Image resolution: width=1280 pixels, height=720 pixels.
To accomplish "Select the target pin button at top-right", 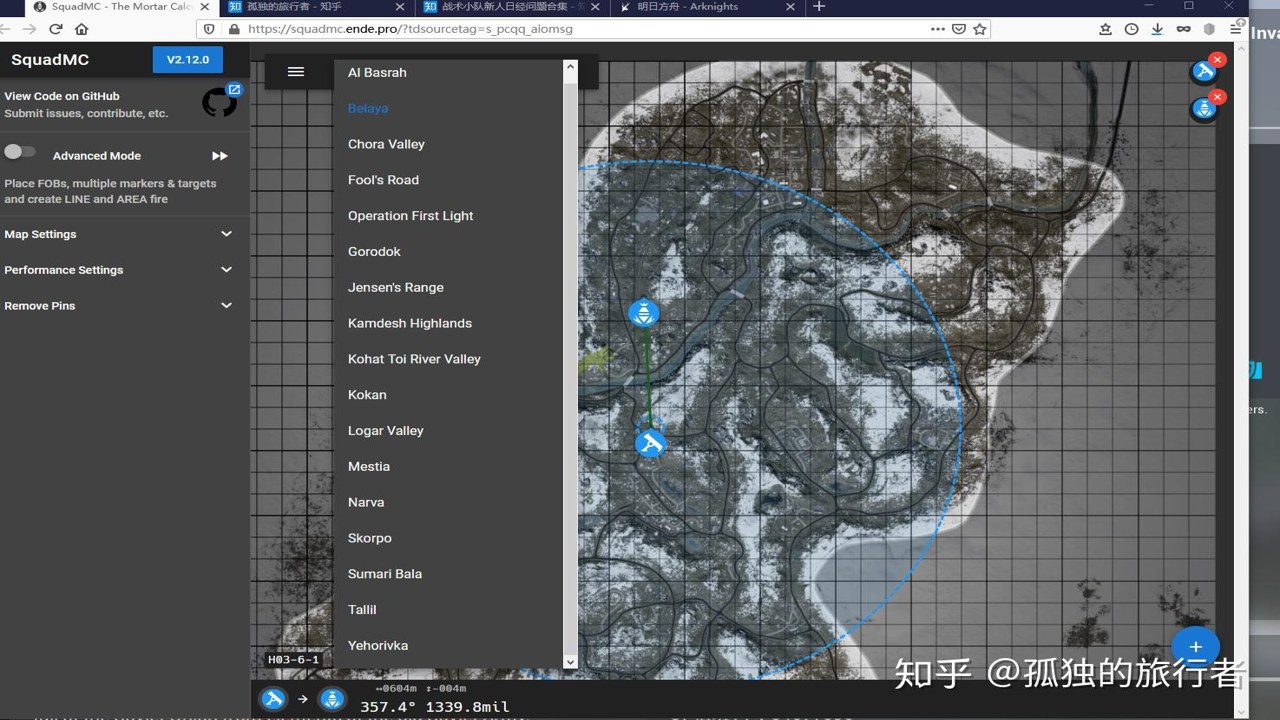I will (x=1203, y=108).
